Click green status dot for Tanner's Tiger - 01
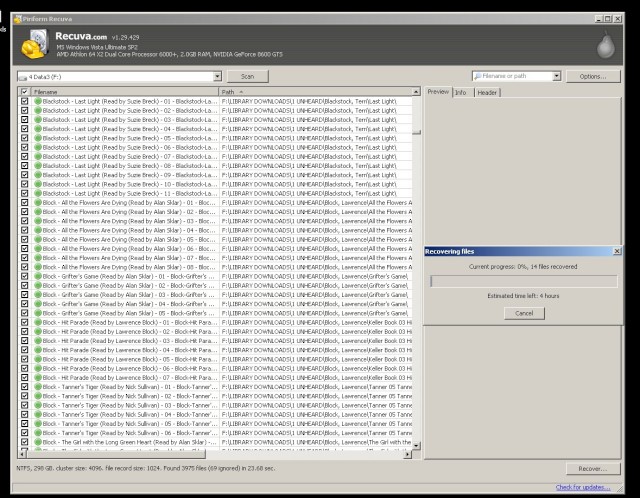Viewport: 640px width, 498px height. (x=38, y=387)
